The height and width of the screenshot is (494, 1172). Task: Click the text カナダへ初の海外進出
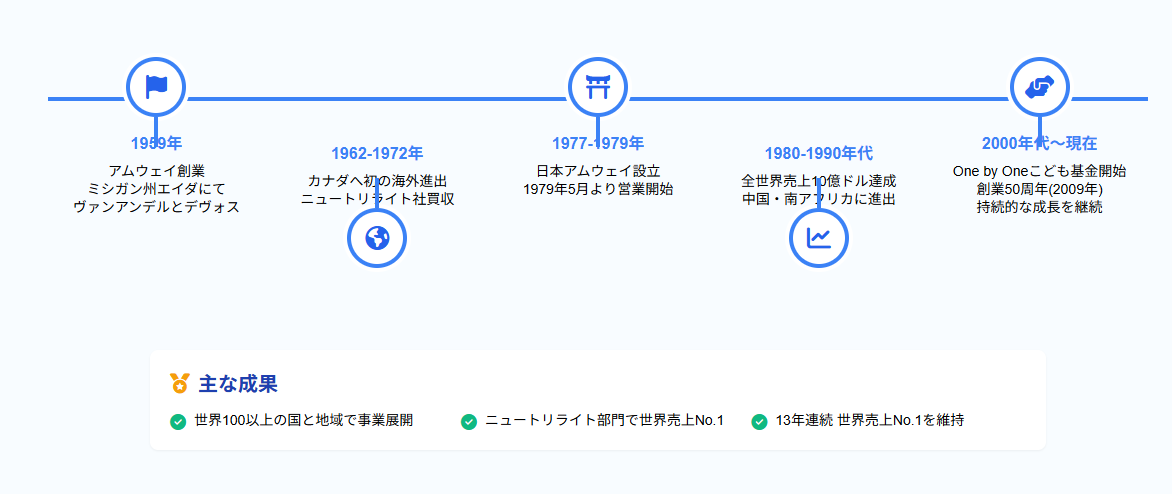377,181
